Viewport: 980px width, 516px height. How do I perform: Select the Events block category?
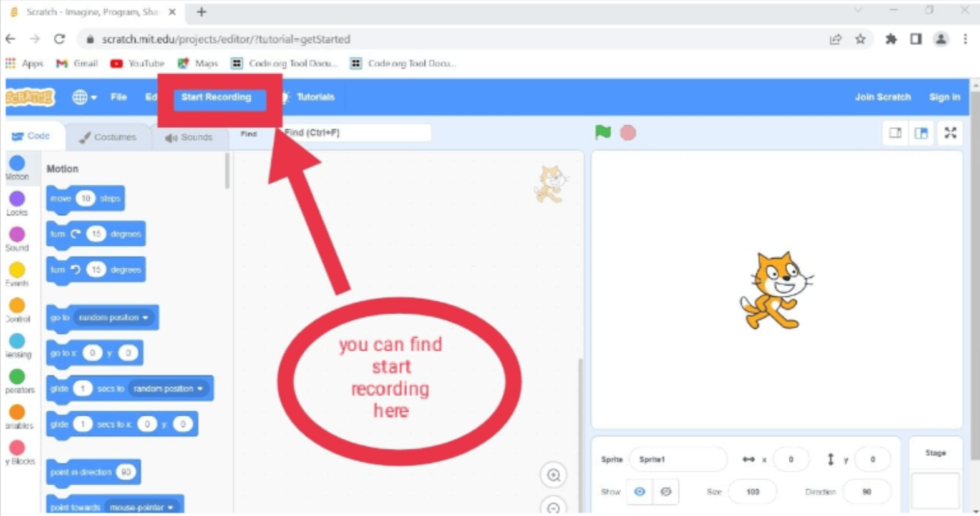[17, 274]
